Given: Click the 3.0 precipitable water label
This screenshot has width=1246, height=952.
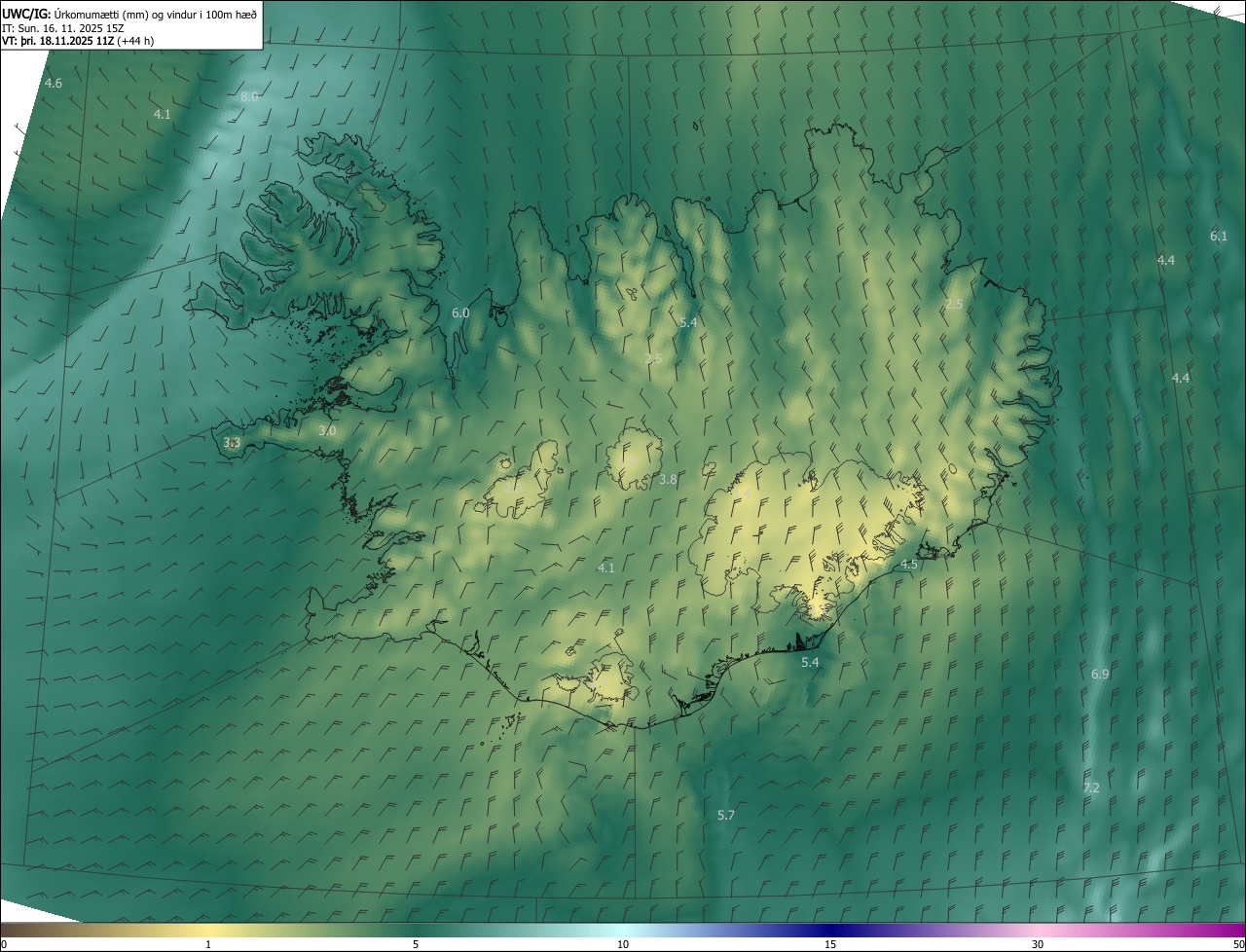Looking at the screenshot, I should (x=327, y=430).
